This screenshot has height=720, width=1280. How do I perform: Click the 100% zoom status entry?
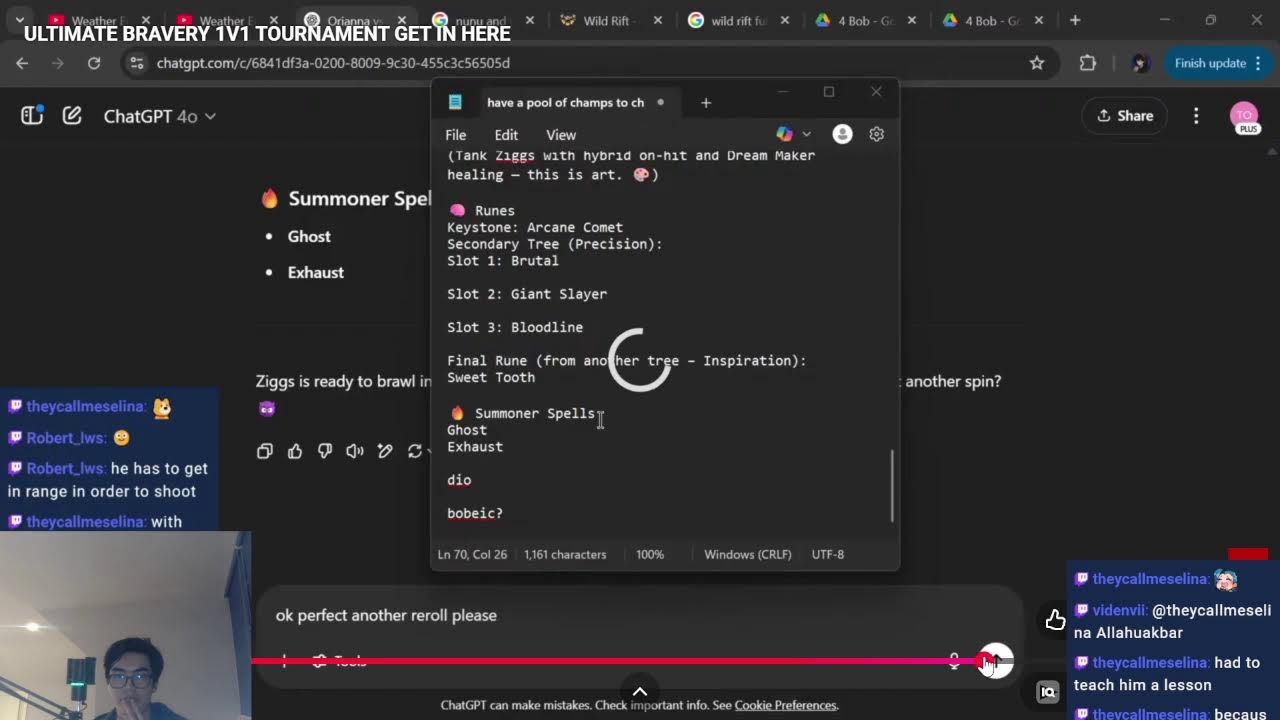(650, 554)
